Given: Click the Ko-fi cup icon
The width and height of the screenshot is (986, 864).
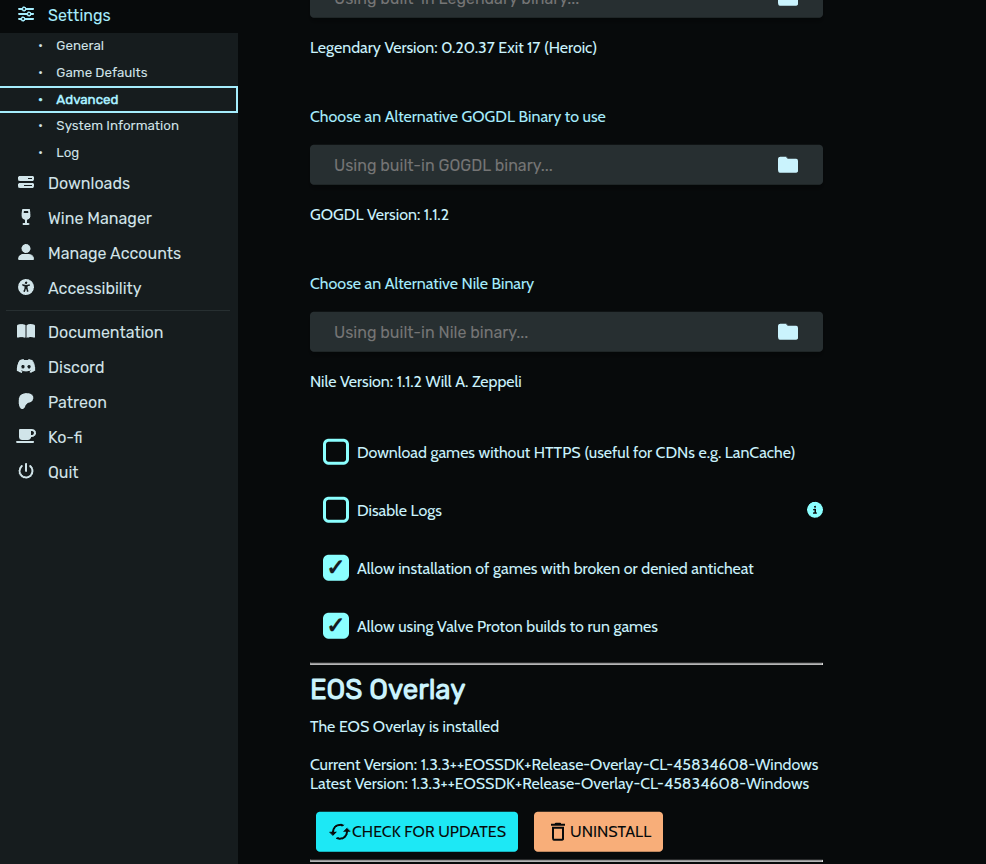Looking at the screenshot, I should 26,436.
